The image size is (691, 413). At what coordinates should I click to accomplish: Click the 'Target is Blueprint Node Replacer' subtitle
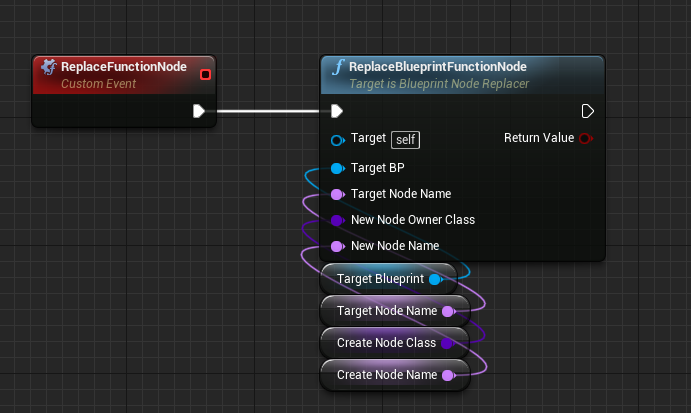(x=439, y=84)
